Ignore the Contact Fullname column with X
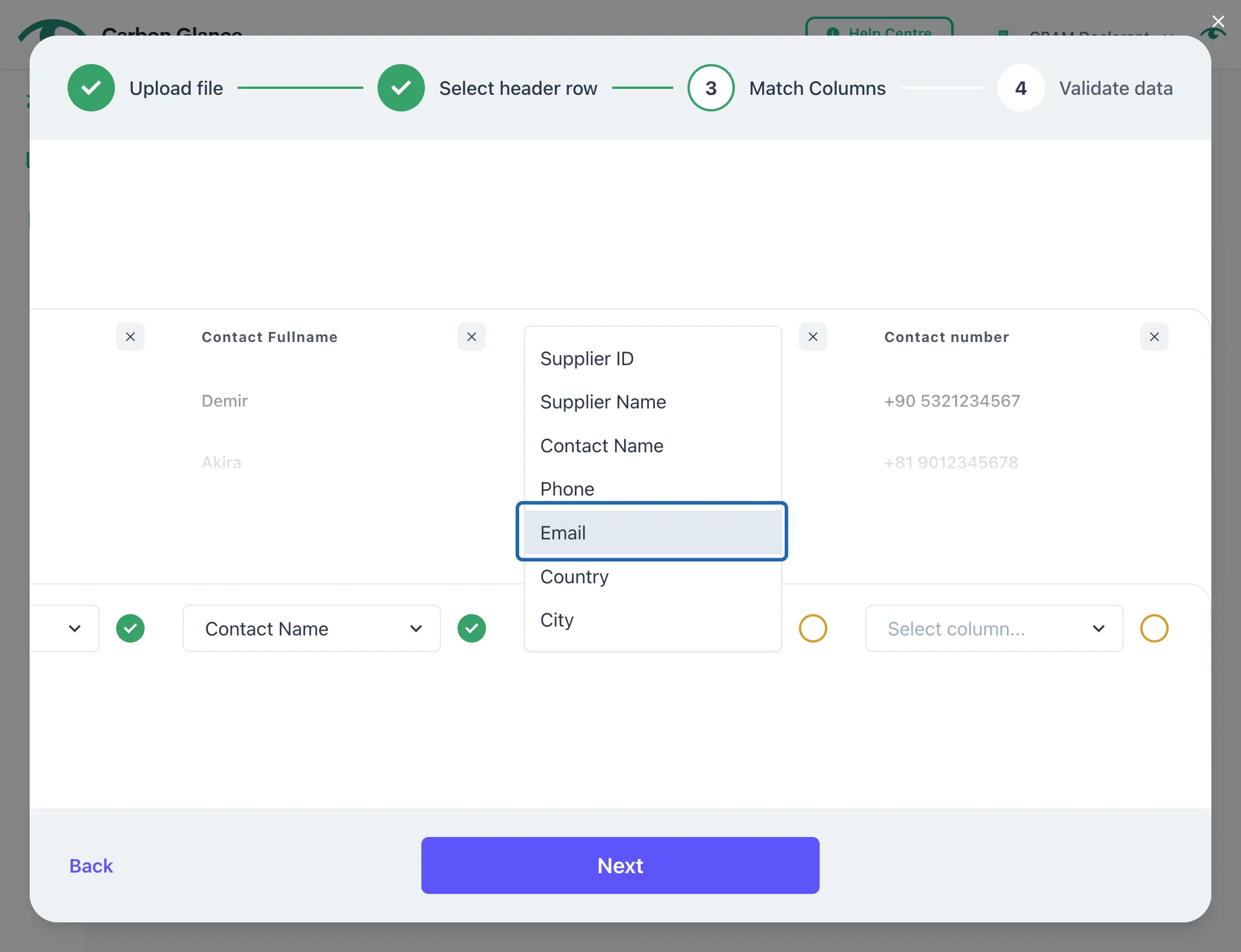 pyautogui.click(x=472, y=337)
